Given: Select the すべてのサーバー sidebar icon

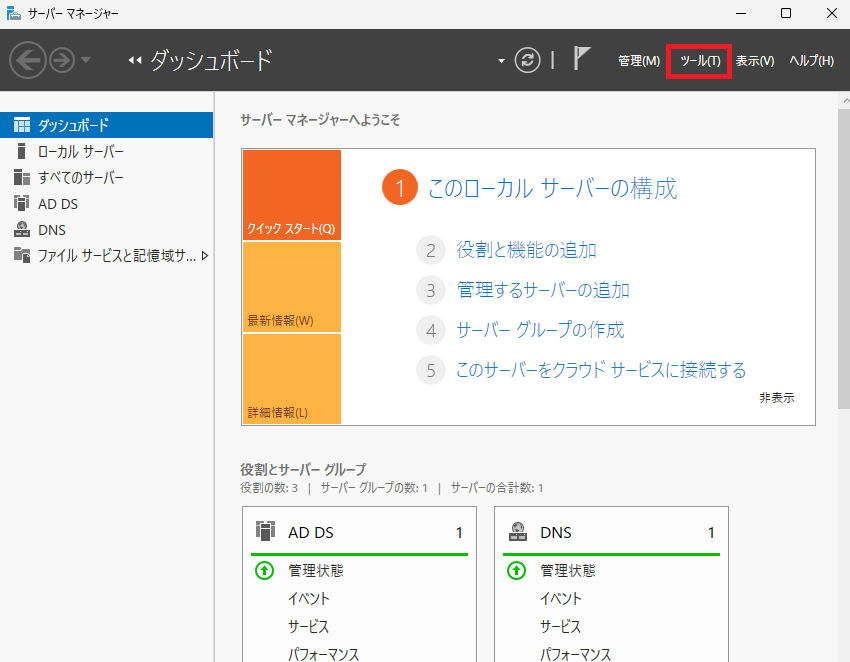Looking at the screenshot, I should (x=22, y=177).
